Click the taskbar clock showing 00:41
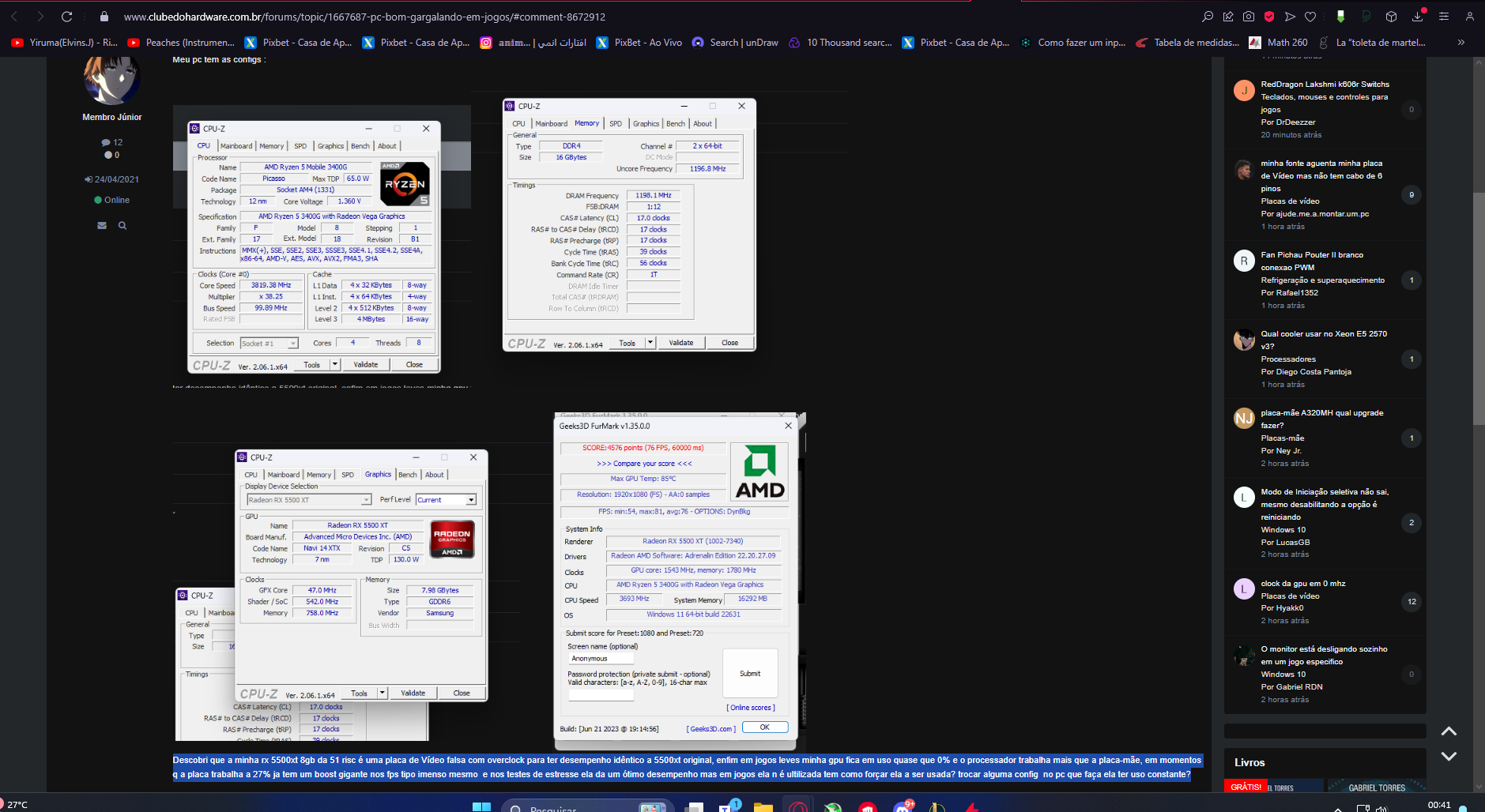This screenshot has height=812, width=1485. click(x=1439, y=805)
